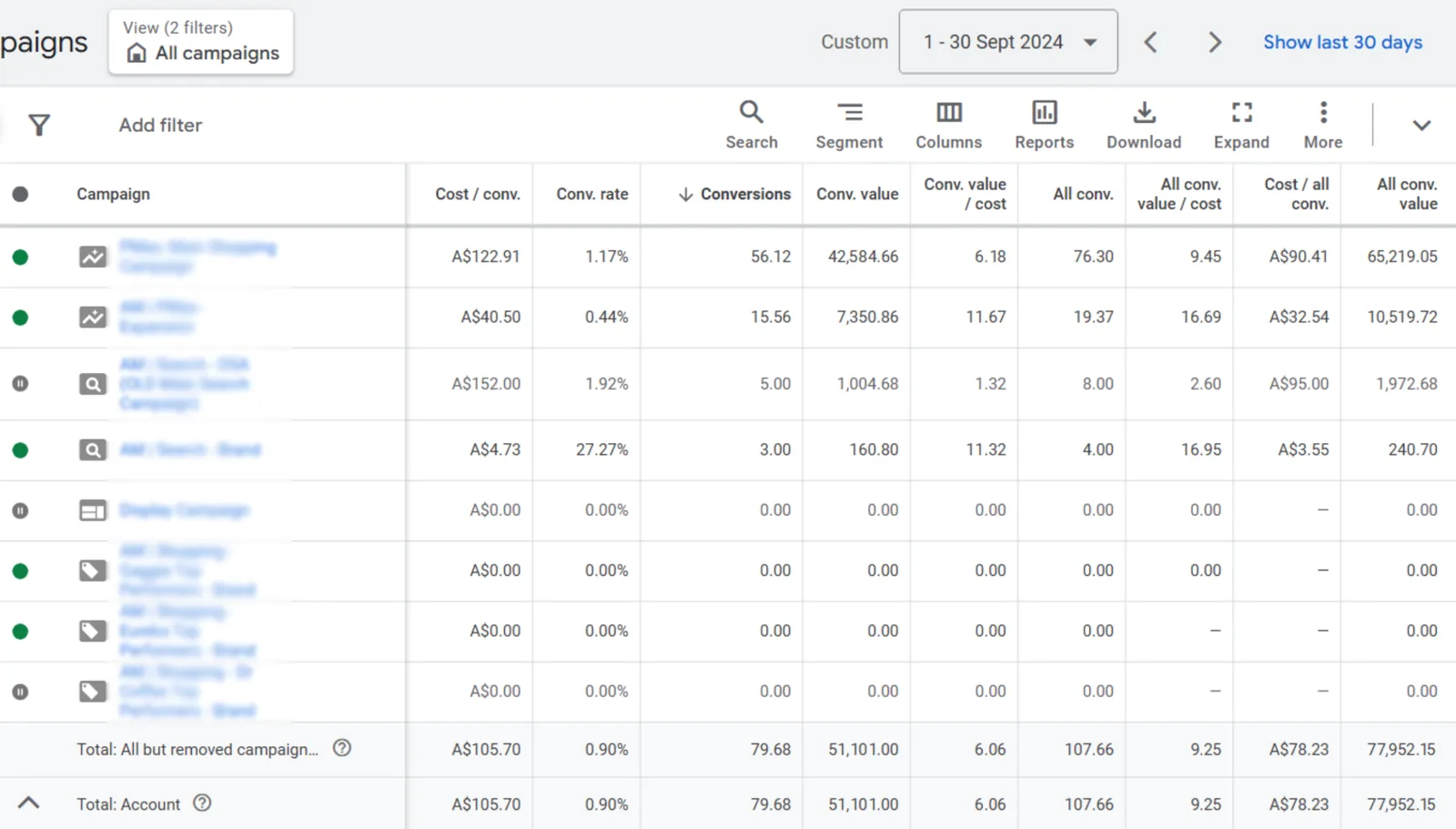Sort by Cost / conv. column header

pos(478,194)
